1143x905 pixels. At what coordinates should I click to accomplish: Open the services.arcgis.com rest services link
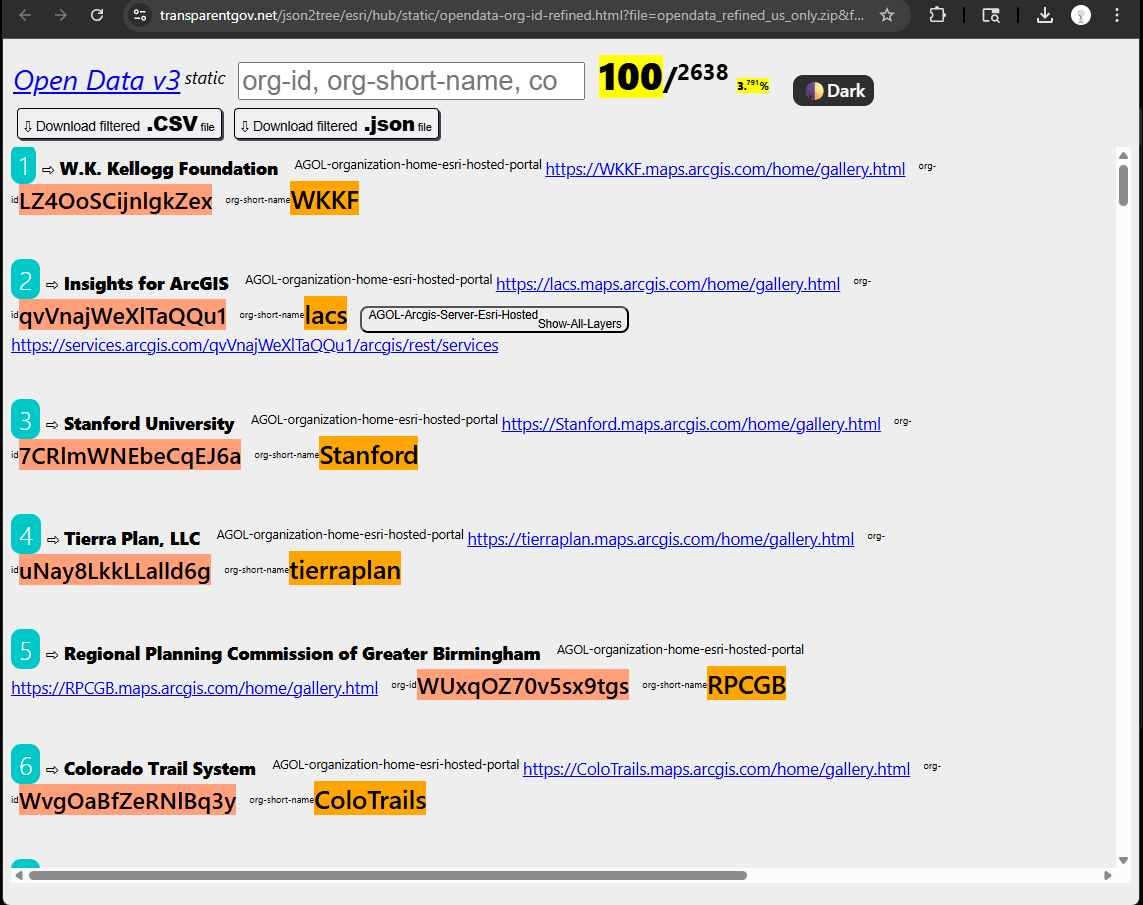click(254, 345)
